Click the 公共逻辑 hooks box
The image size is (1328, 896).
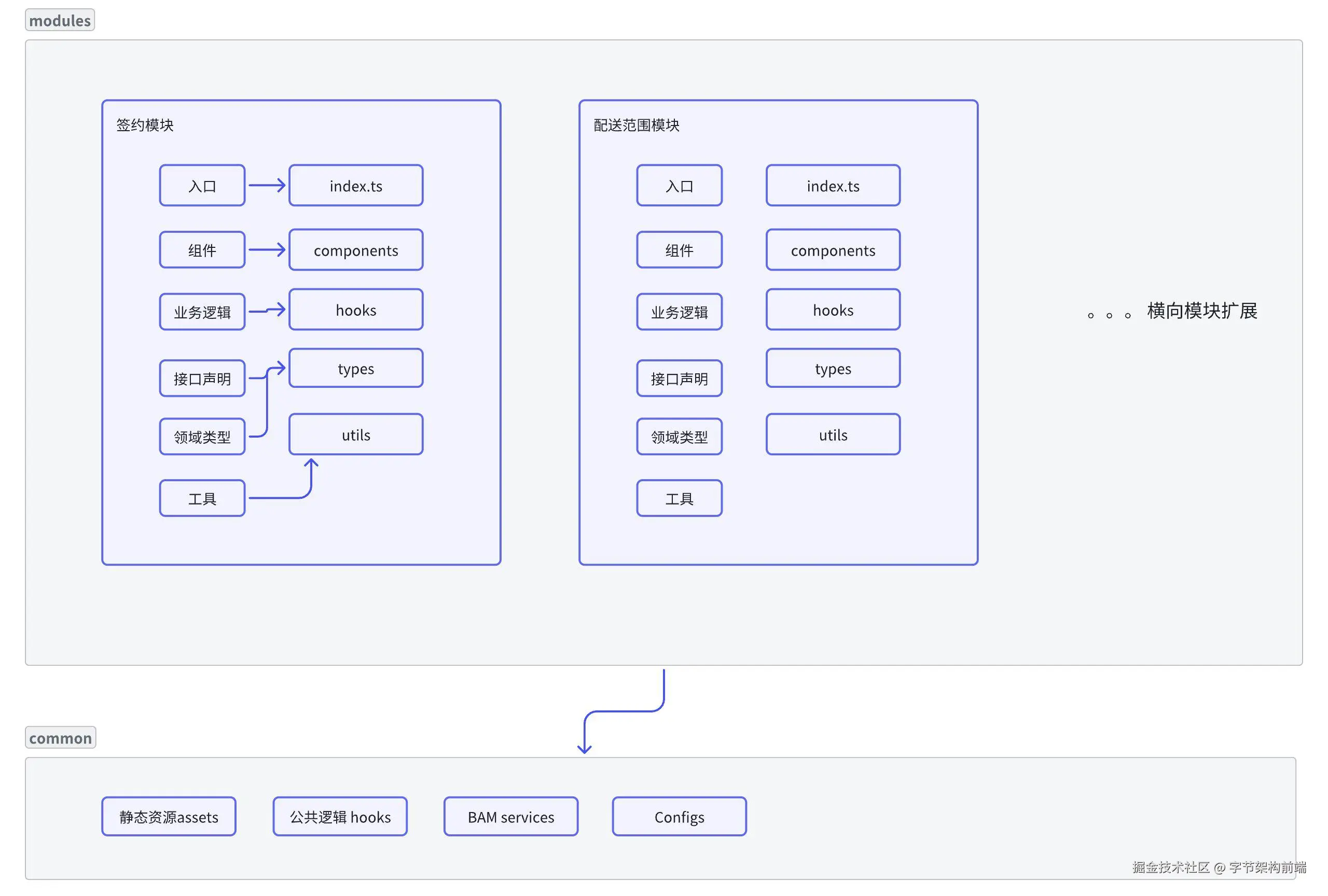(x=340, y=817)
